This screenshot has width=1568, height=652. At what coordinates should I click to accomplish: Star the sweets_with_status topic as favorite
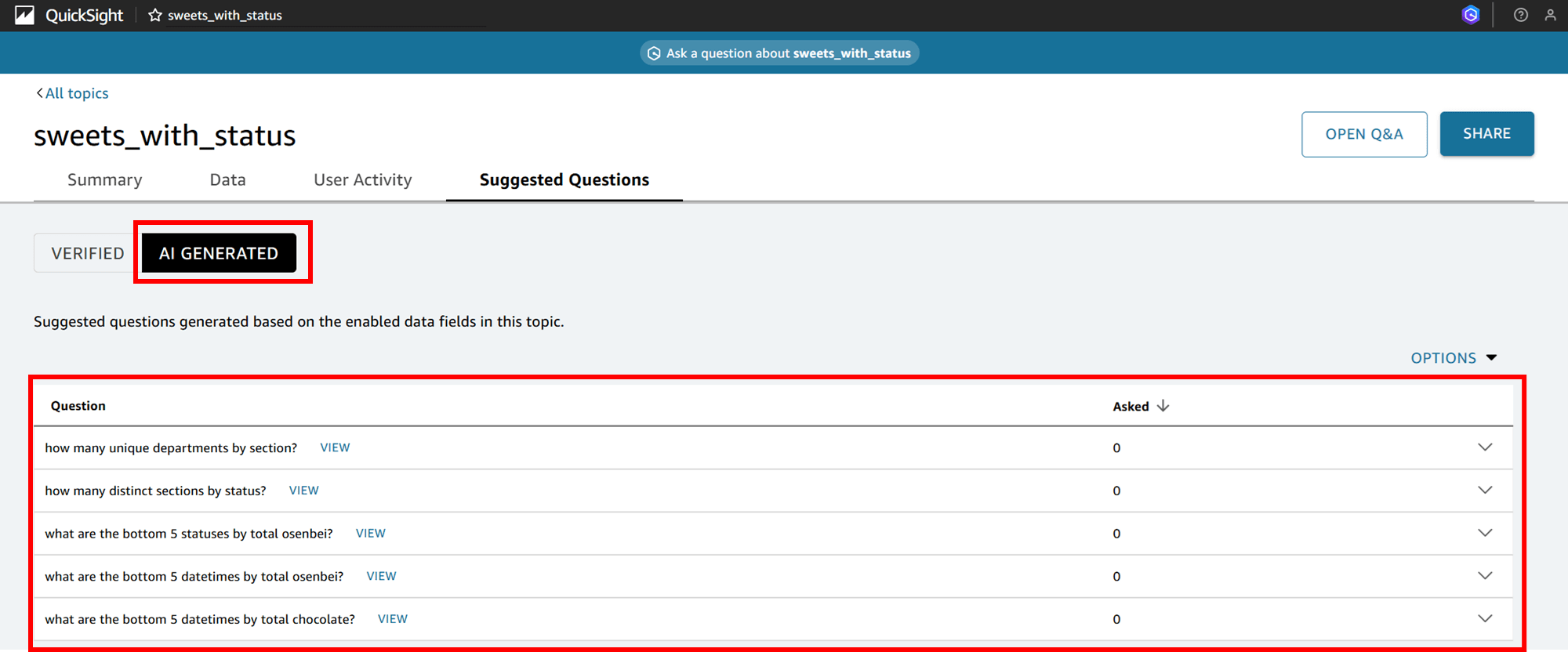[155, 15]
